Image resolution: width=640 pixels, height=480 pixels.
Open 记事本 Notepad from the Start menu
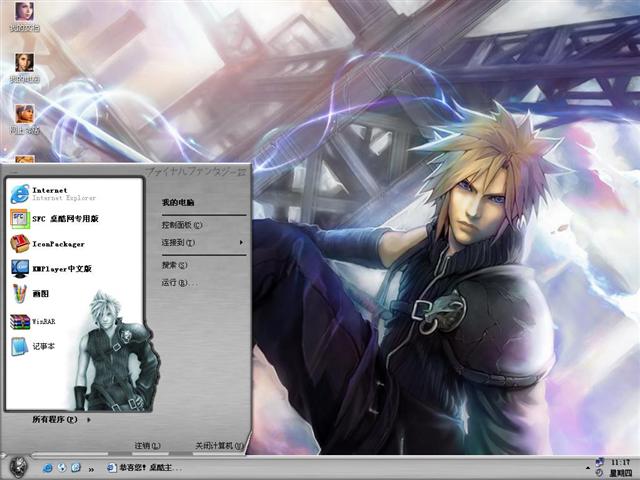33,346
